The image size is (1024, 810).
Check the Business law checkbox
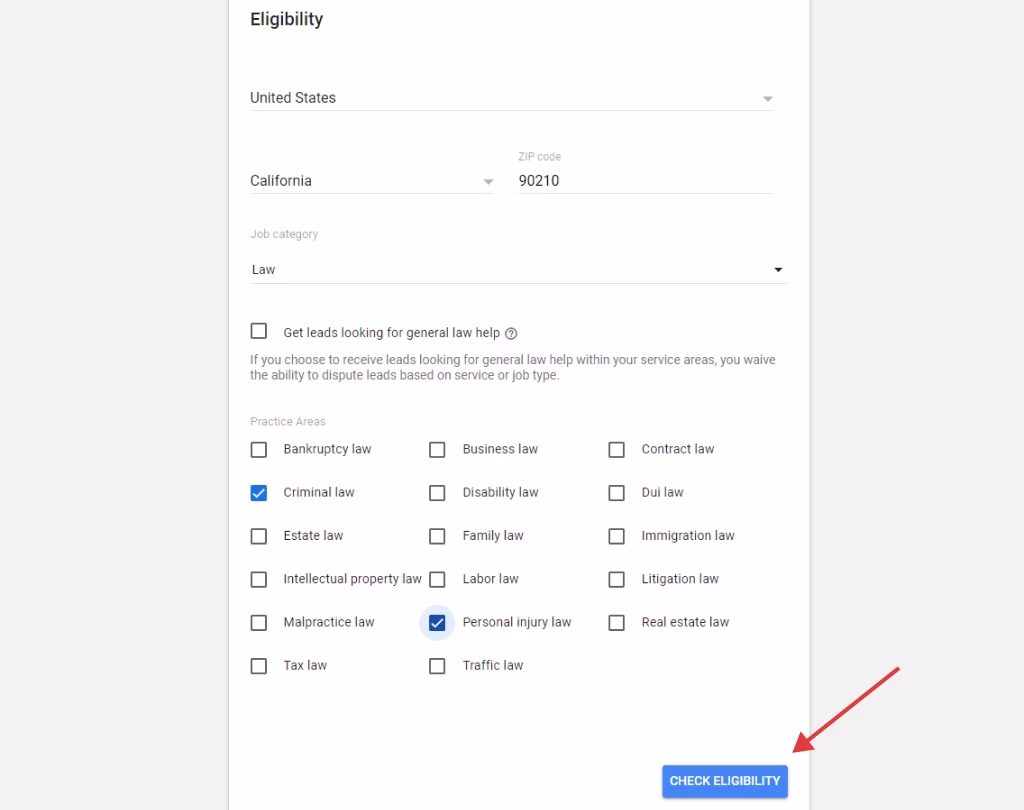pyautogui.click(x=437, y=449)
